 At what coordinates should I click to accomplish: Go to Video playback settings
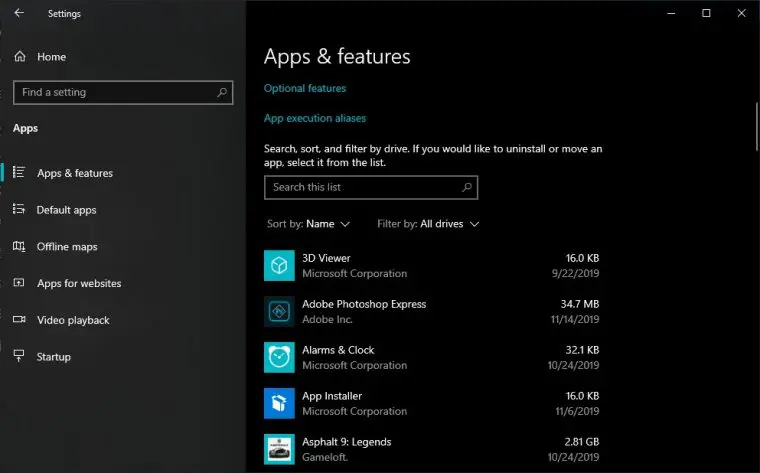(x=73, y=320)
